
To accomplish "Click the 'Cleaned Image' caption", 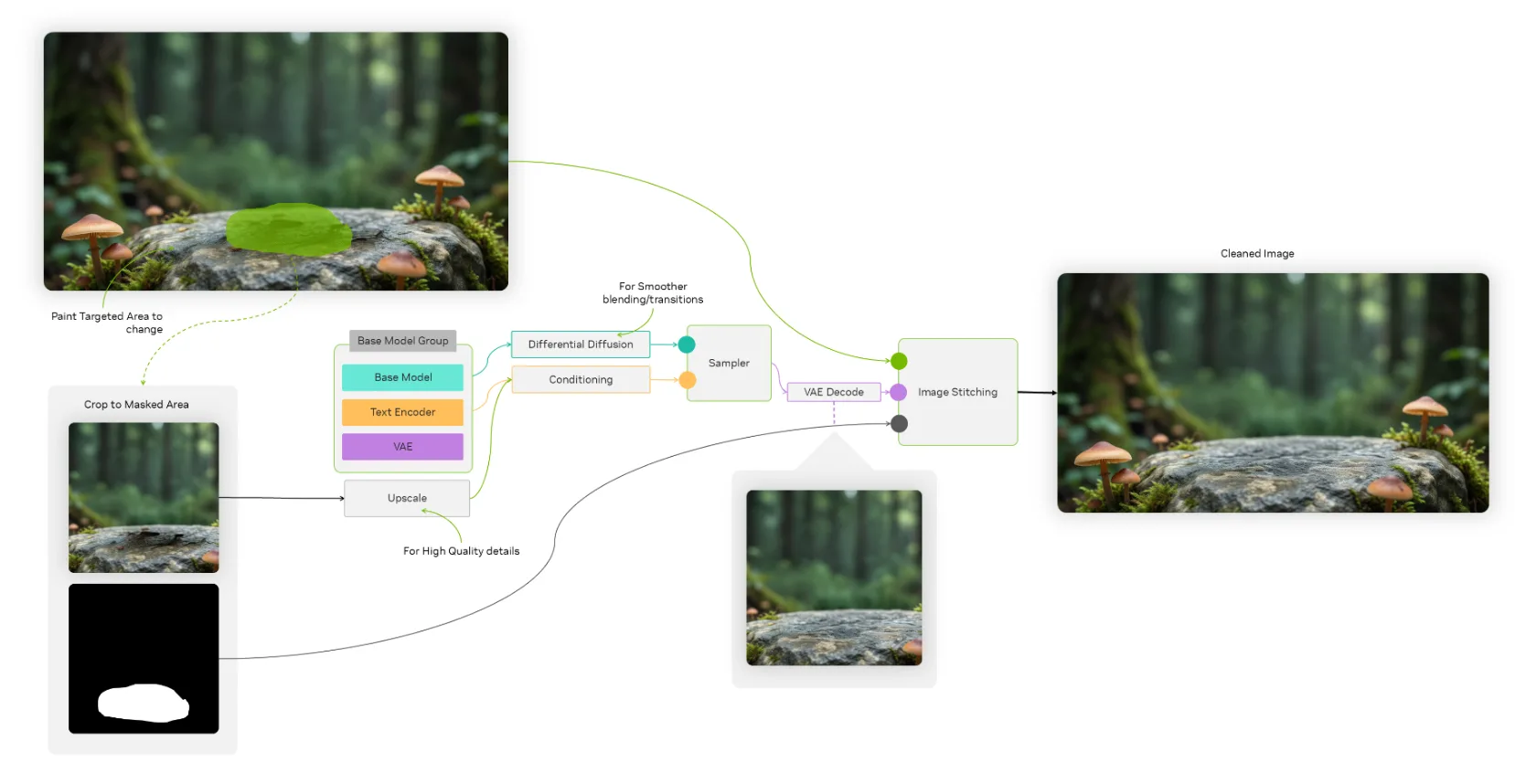I will pos(1257,254).
